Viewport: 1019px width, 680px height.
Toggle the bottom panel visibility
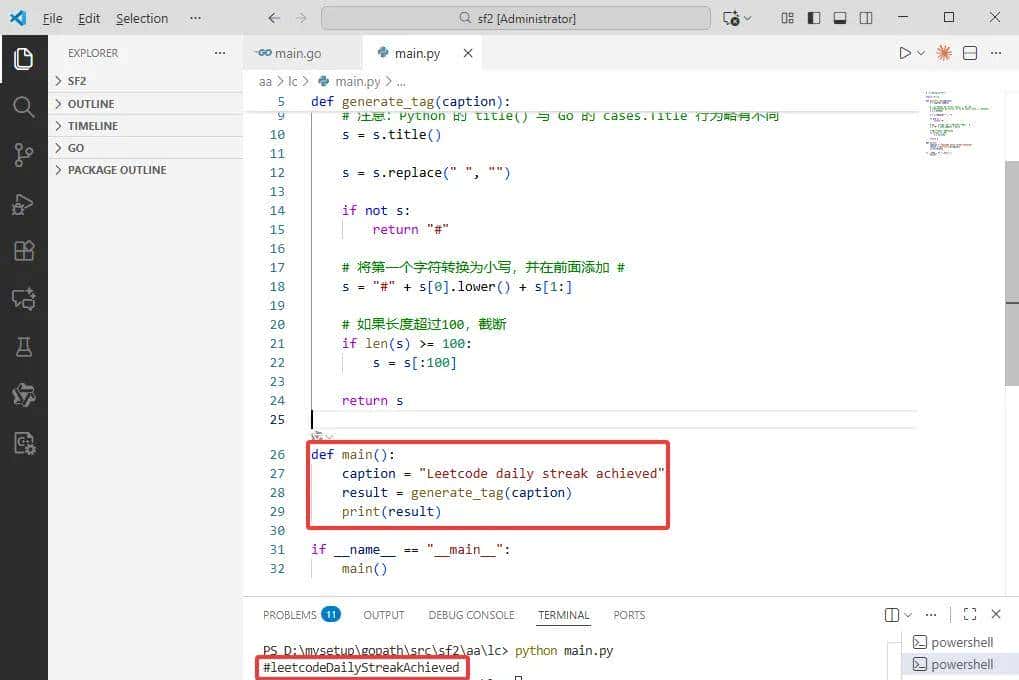click(x=839, y=18)
